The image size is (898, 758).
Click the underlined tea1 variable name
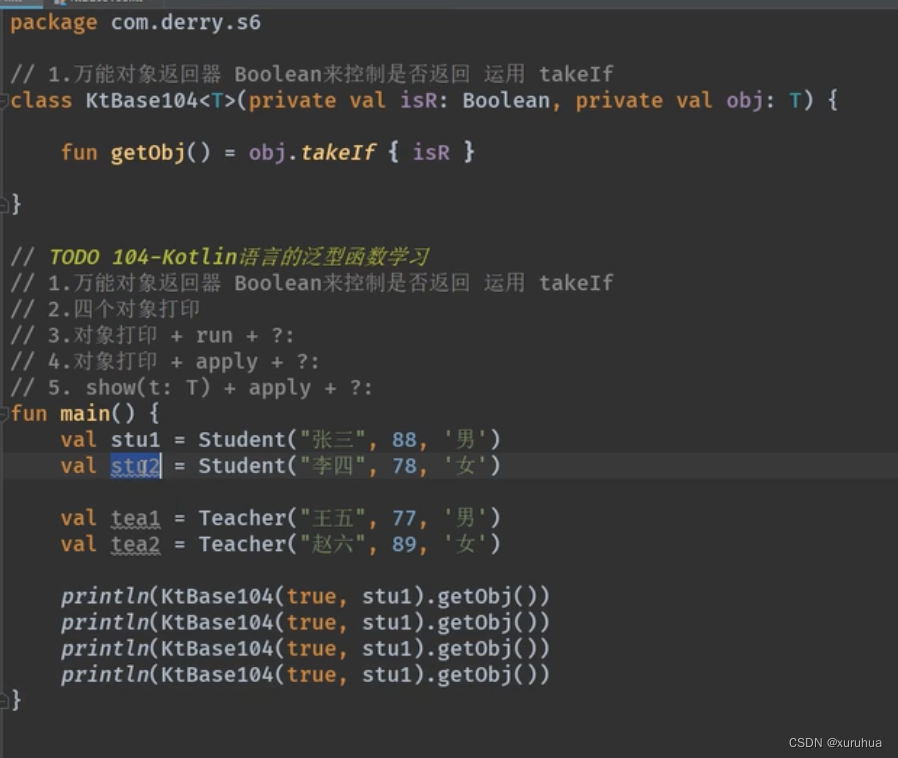(x=135, y=518)
